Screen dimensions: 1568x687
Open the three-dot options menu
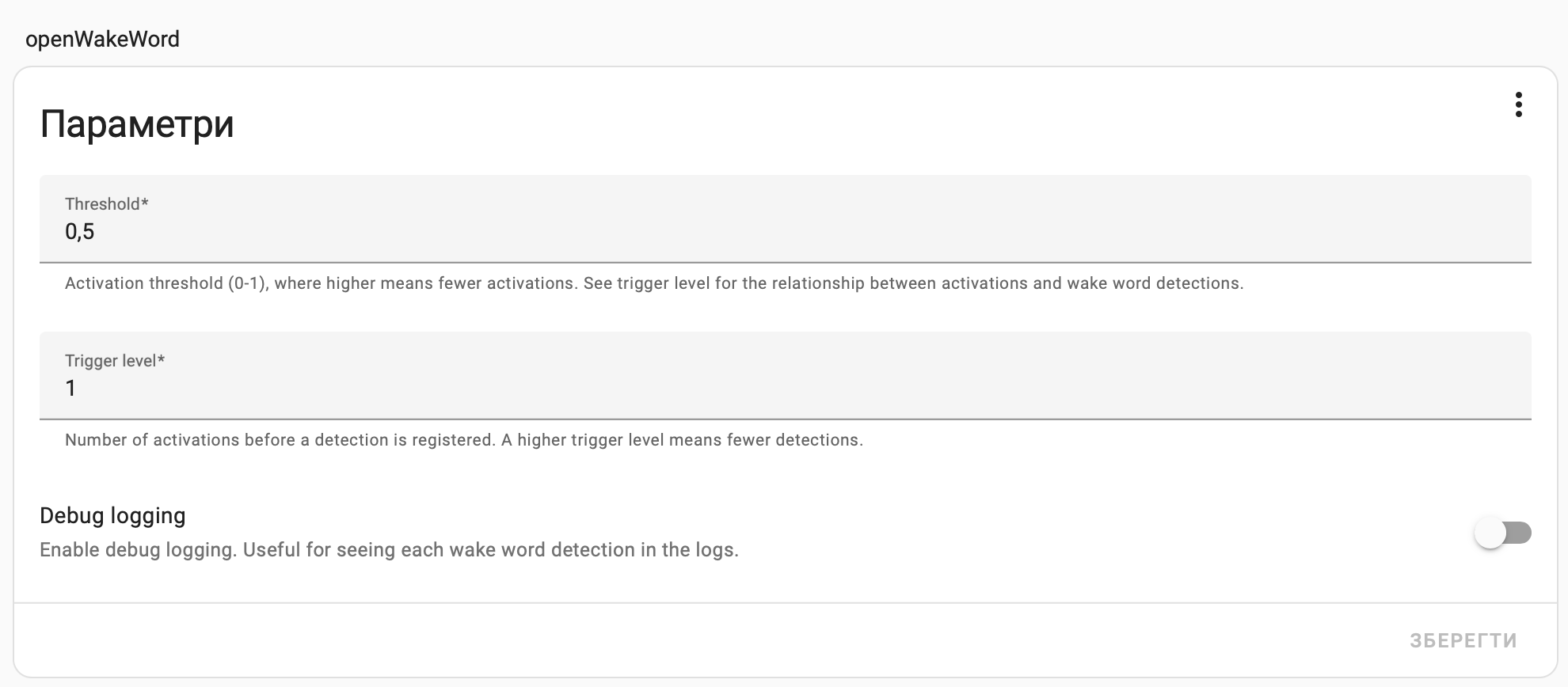pos(1518,104)
